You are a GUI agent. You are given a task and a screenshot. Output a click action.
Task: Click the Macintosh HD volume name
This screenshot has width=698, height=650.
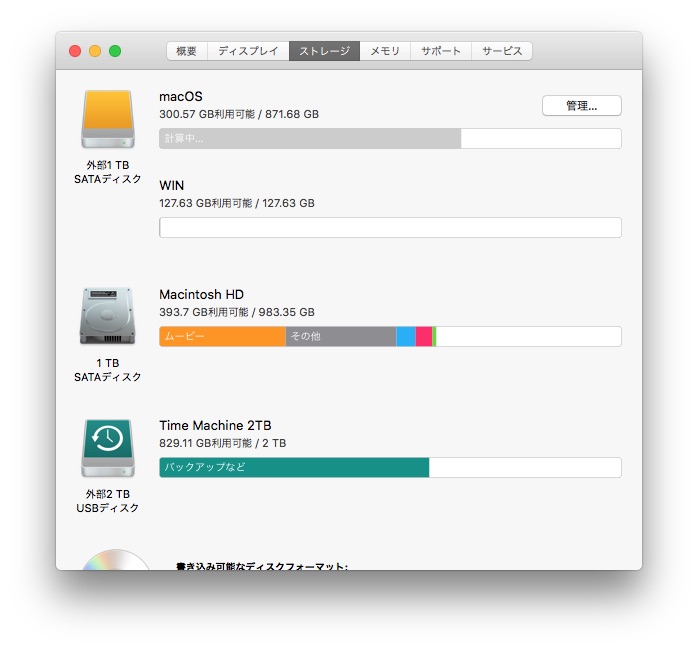[x=202, y=294]
